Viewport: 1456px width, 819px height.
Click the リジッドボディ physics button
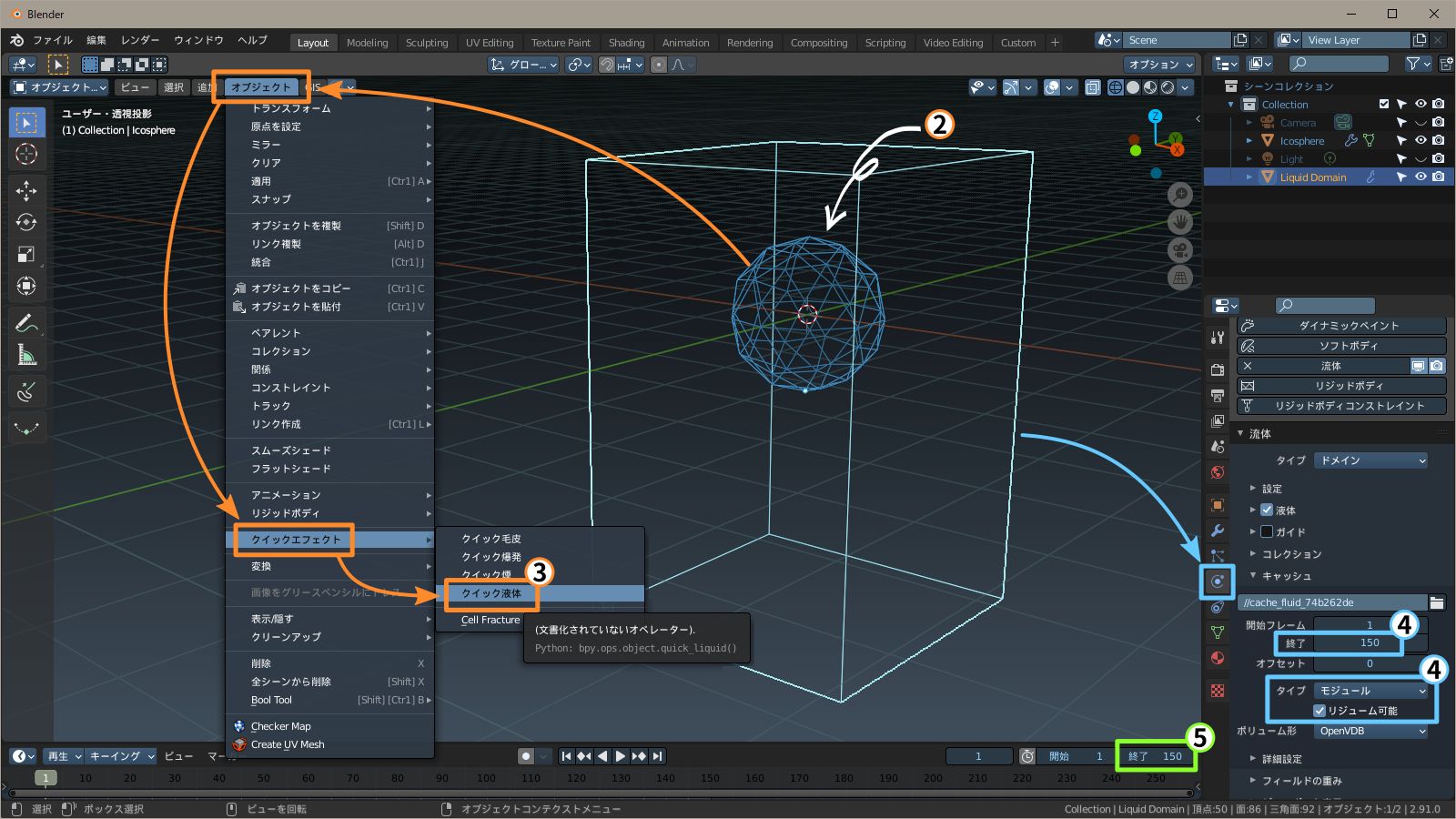(1341, 386)
